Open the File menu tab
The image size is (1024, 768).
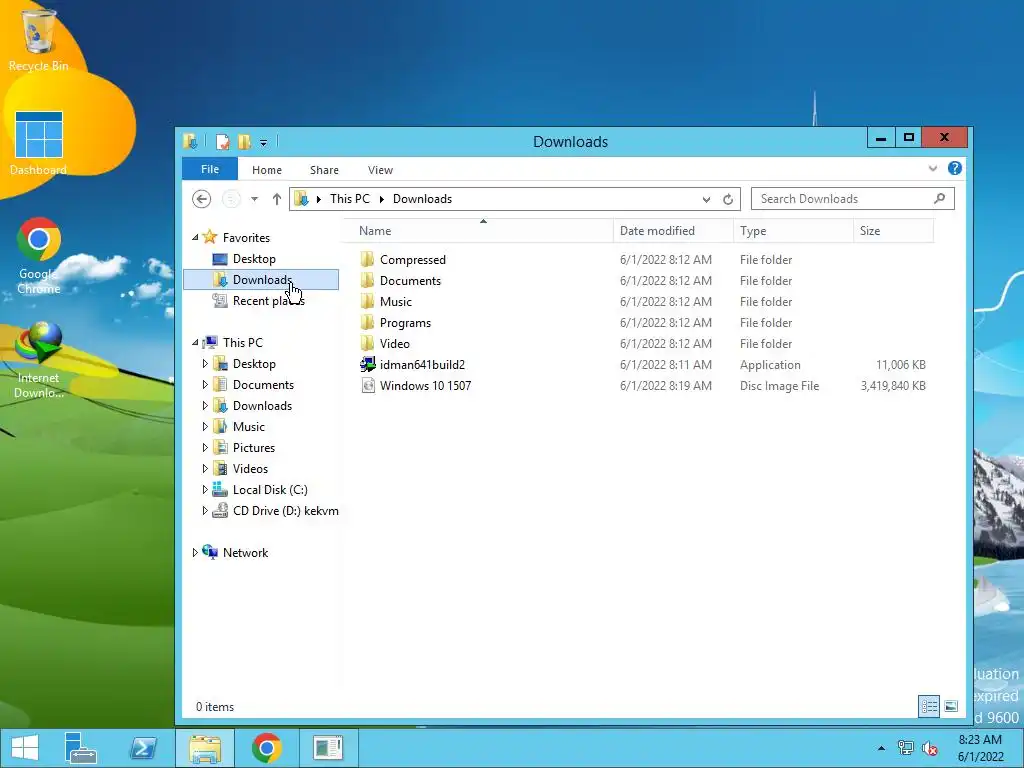tap(210, 169)
